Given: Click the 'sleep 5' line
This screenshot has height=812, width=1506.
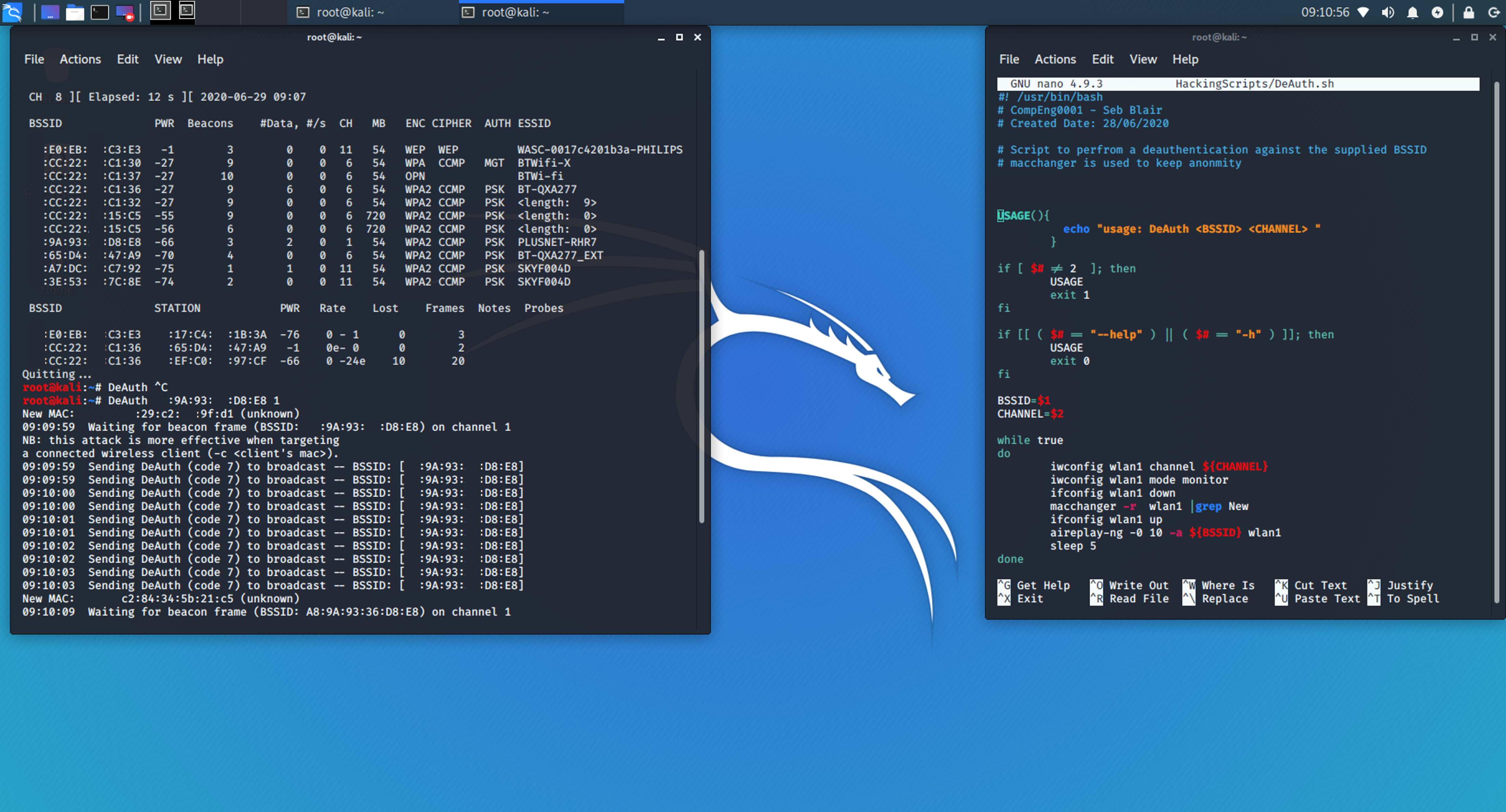Looking at the screenshot, I should [1073, 546].
